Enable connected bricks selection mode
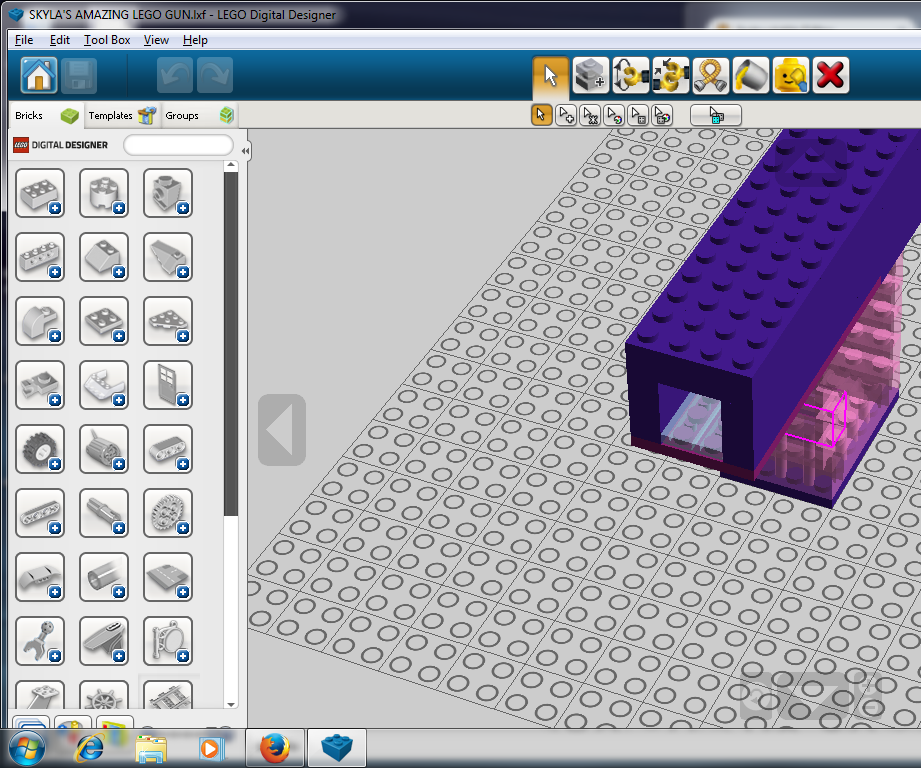The height and width of the screenshot is (768, 921). coord(590,115)
